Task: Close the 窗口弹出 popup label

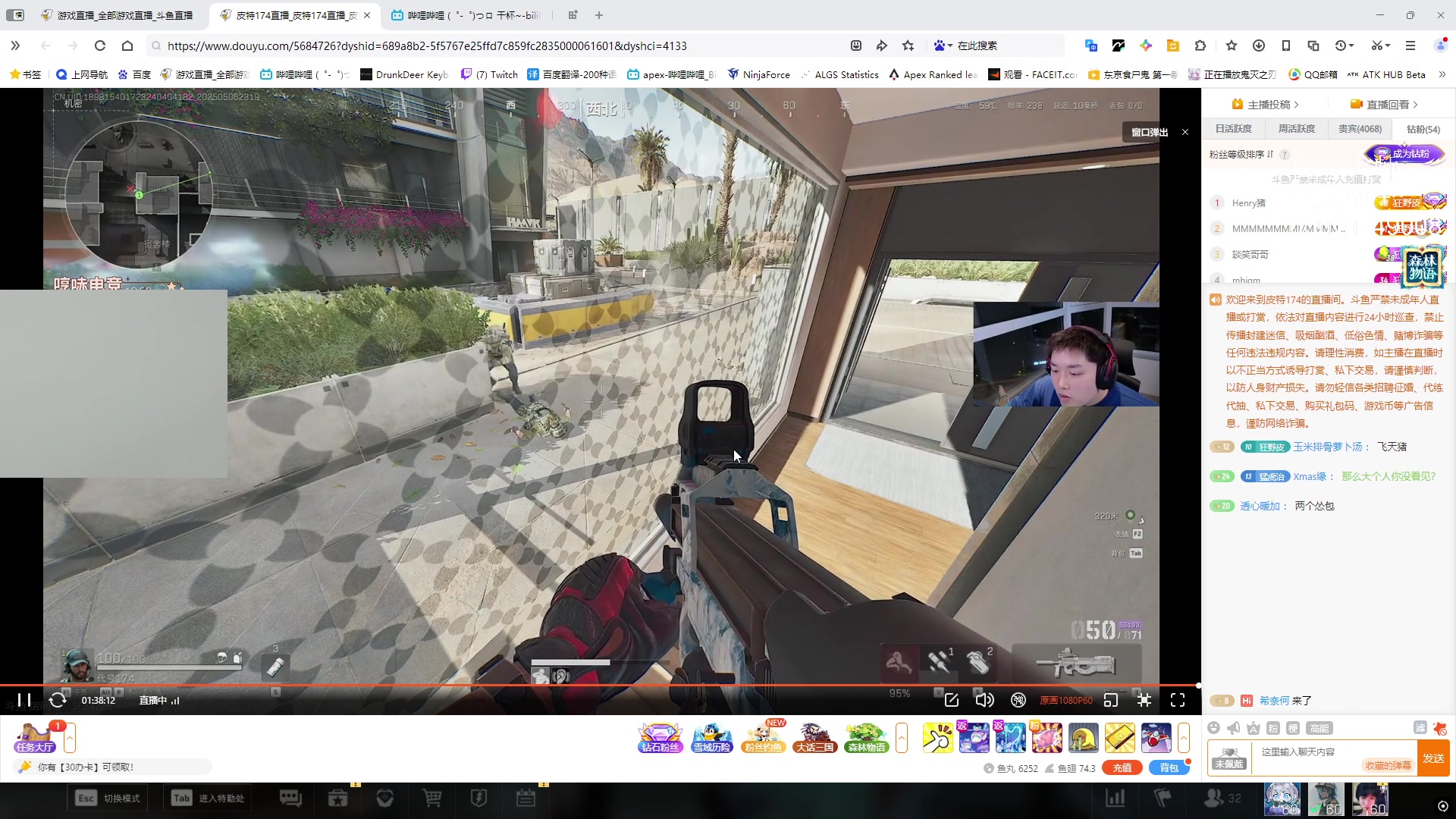Action: 1185,132
